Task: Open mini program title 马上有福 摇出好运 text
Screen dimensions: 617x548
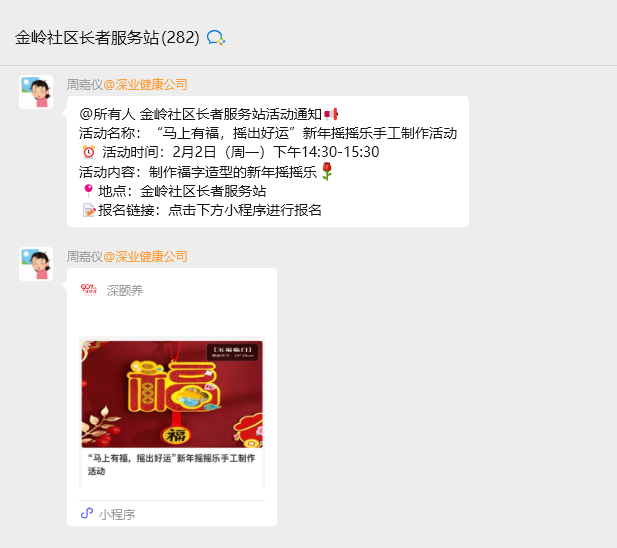Action: pos(171,464)
